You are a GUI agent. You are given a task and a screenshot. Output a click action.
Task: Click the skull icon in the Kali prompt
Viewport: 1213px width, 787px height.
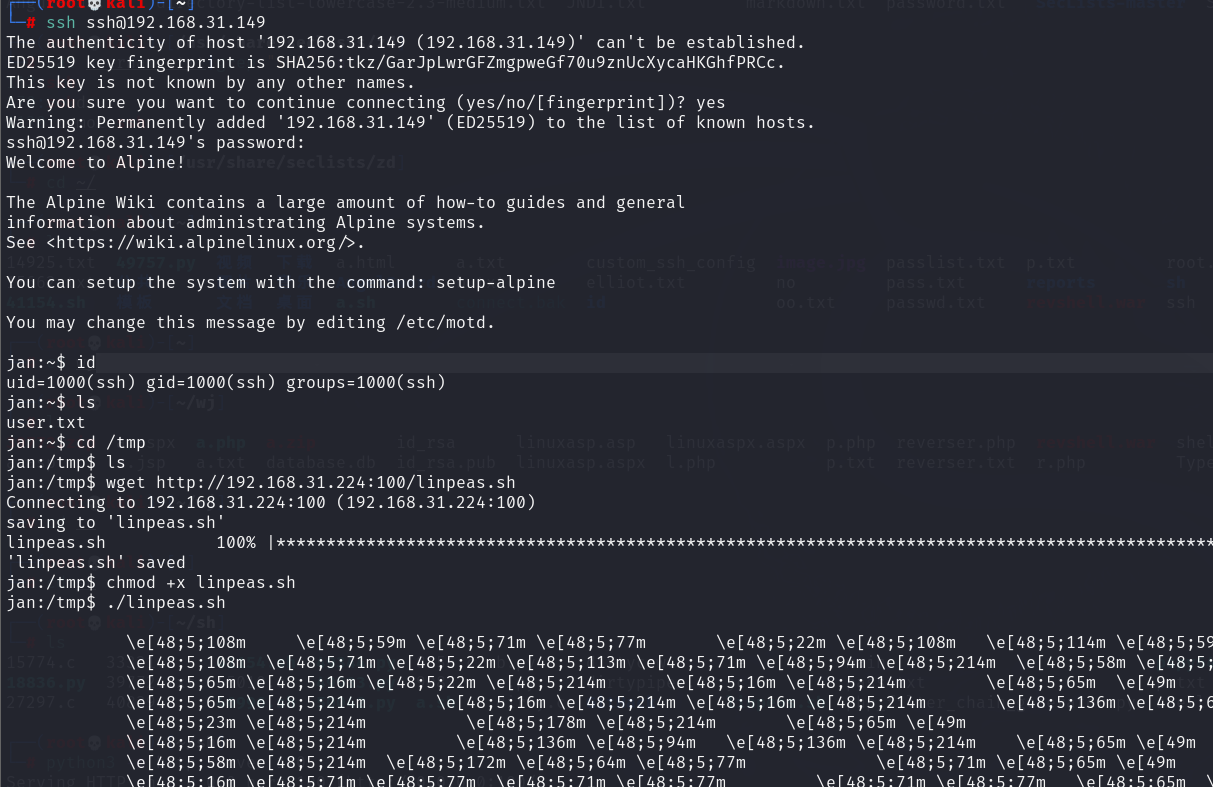click(x=95, y=4)
